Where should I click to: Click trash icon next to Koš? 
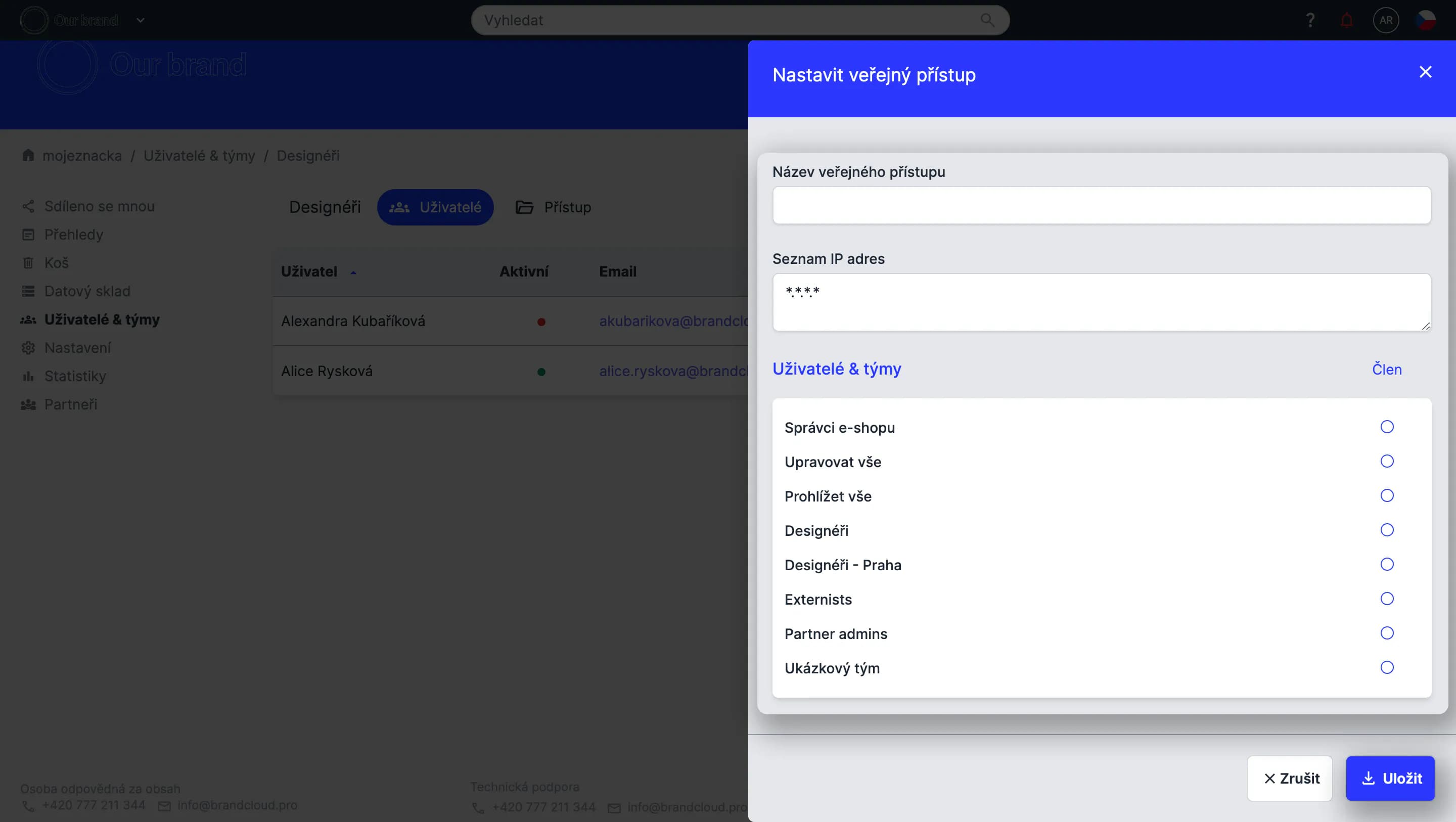[28, 263]
